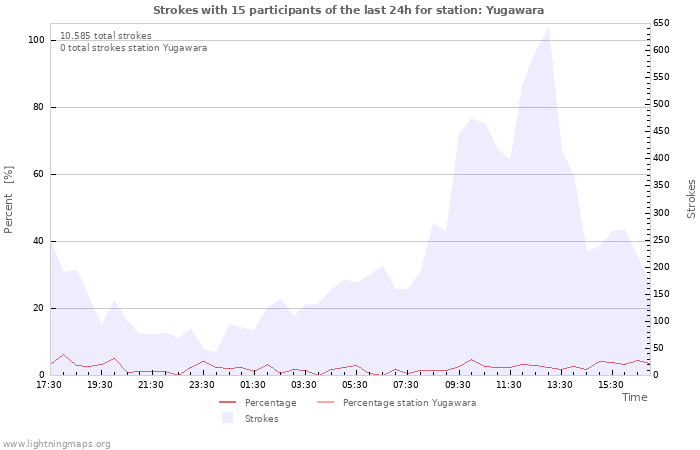The width and height of the screenshot is (700, 450).
Task: Click the 17:30 time axis tick
Action: coord(49,384)
